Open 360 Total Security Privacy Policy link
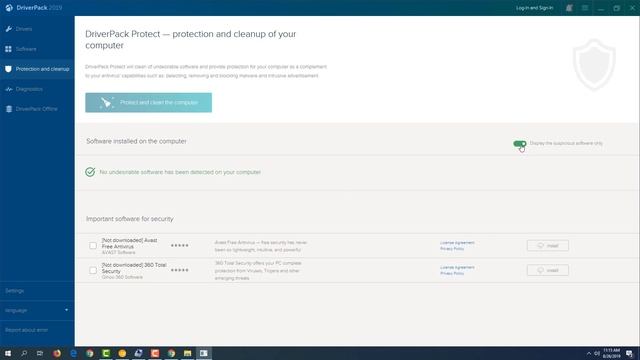The width and height of the screenshot is (640, 360). [452, 273]
